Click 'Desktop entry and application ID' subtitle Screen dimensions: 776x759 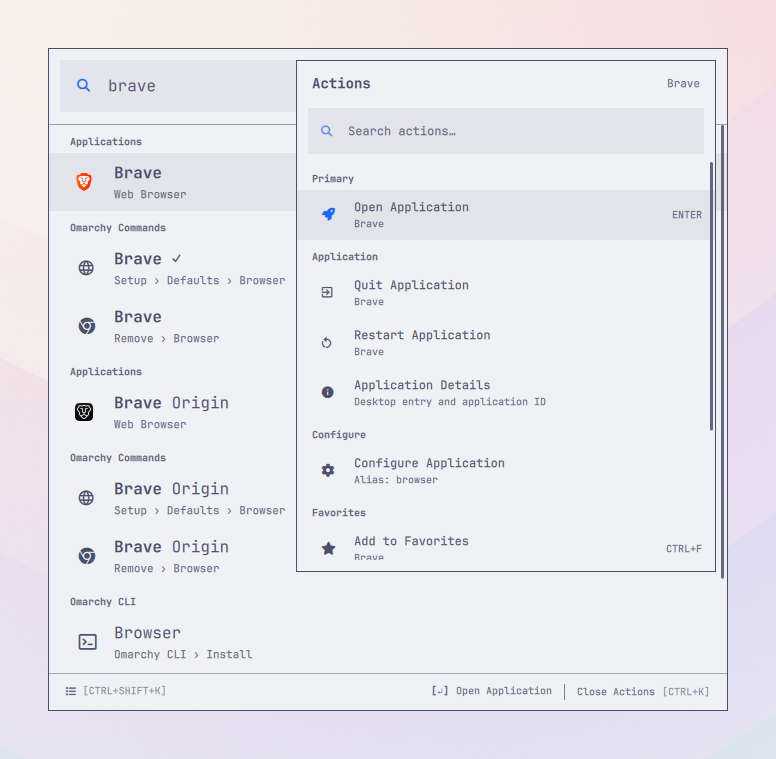pos(450,402)
